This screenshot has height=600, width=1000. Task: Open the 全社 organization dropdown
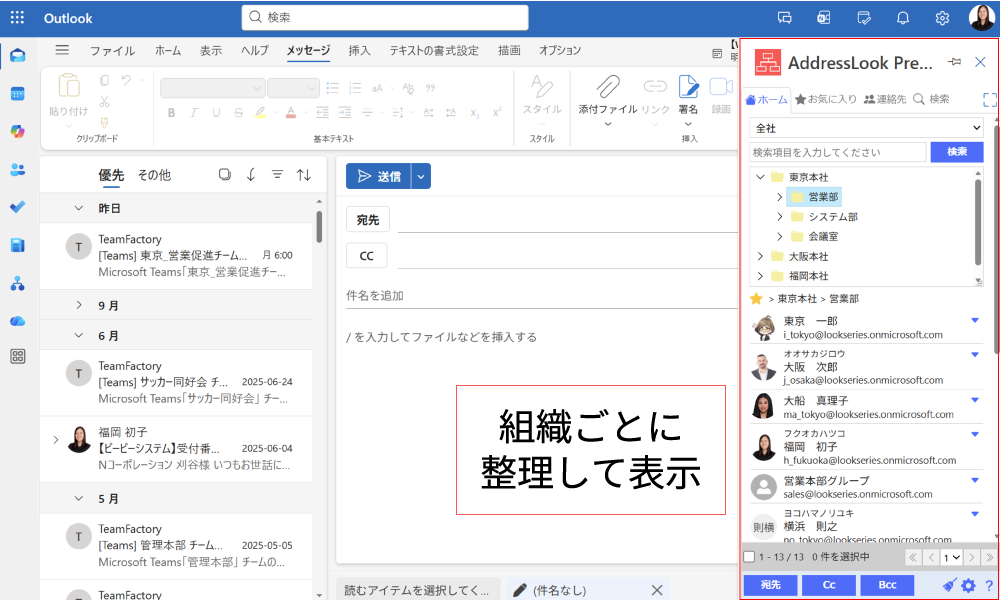(867, 128)
